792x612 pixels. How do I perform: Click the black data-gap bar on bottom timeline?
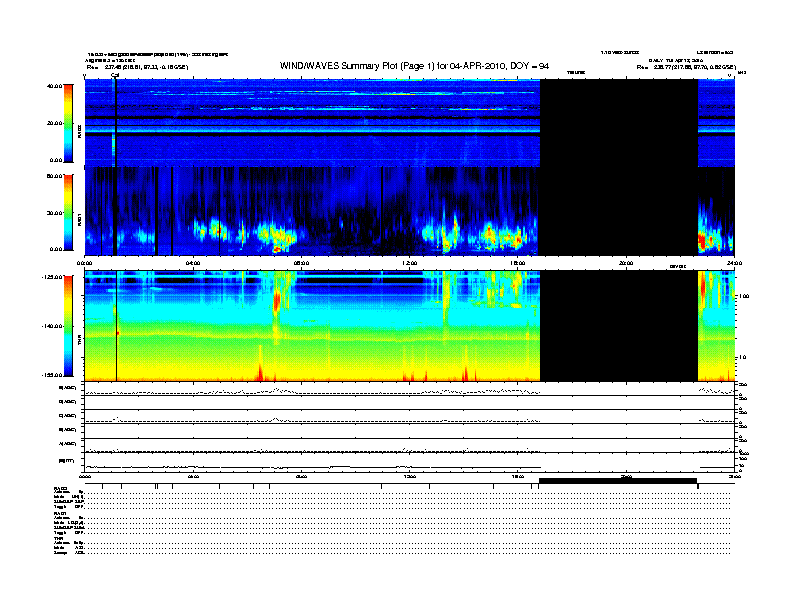coord(618,481)
